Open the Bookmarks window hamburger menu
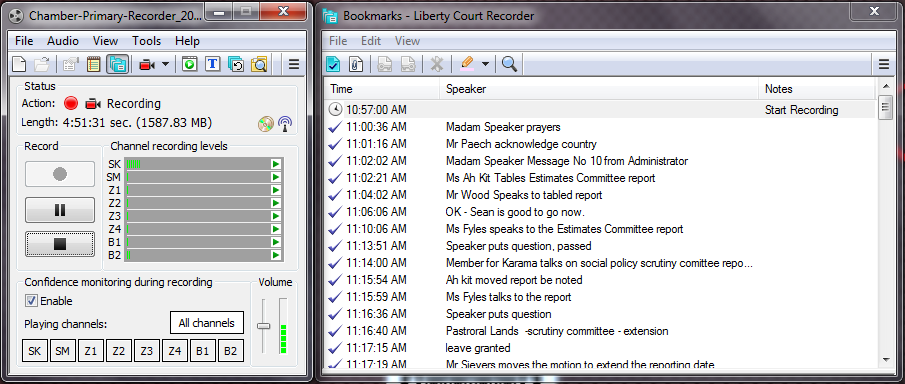This screenshot has width=905, height=384. point(884,64)
